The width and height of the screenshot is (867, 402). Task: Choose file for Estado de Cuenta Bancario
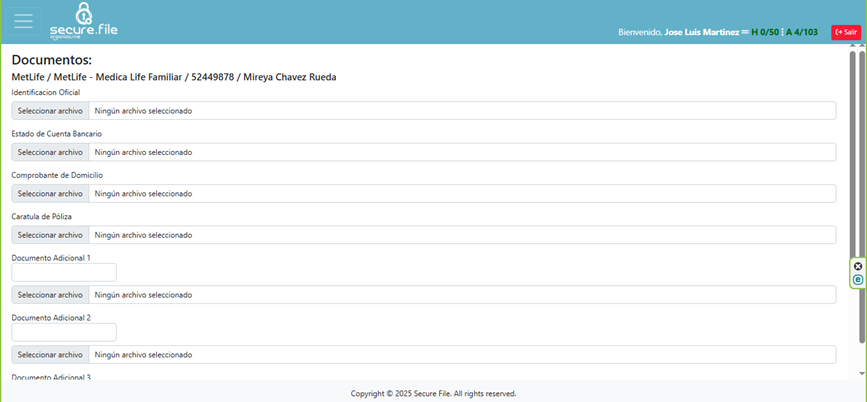coord(50,152)
